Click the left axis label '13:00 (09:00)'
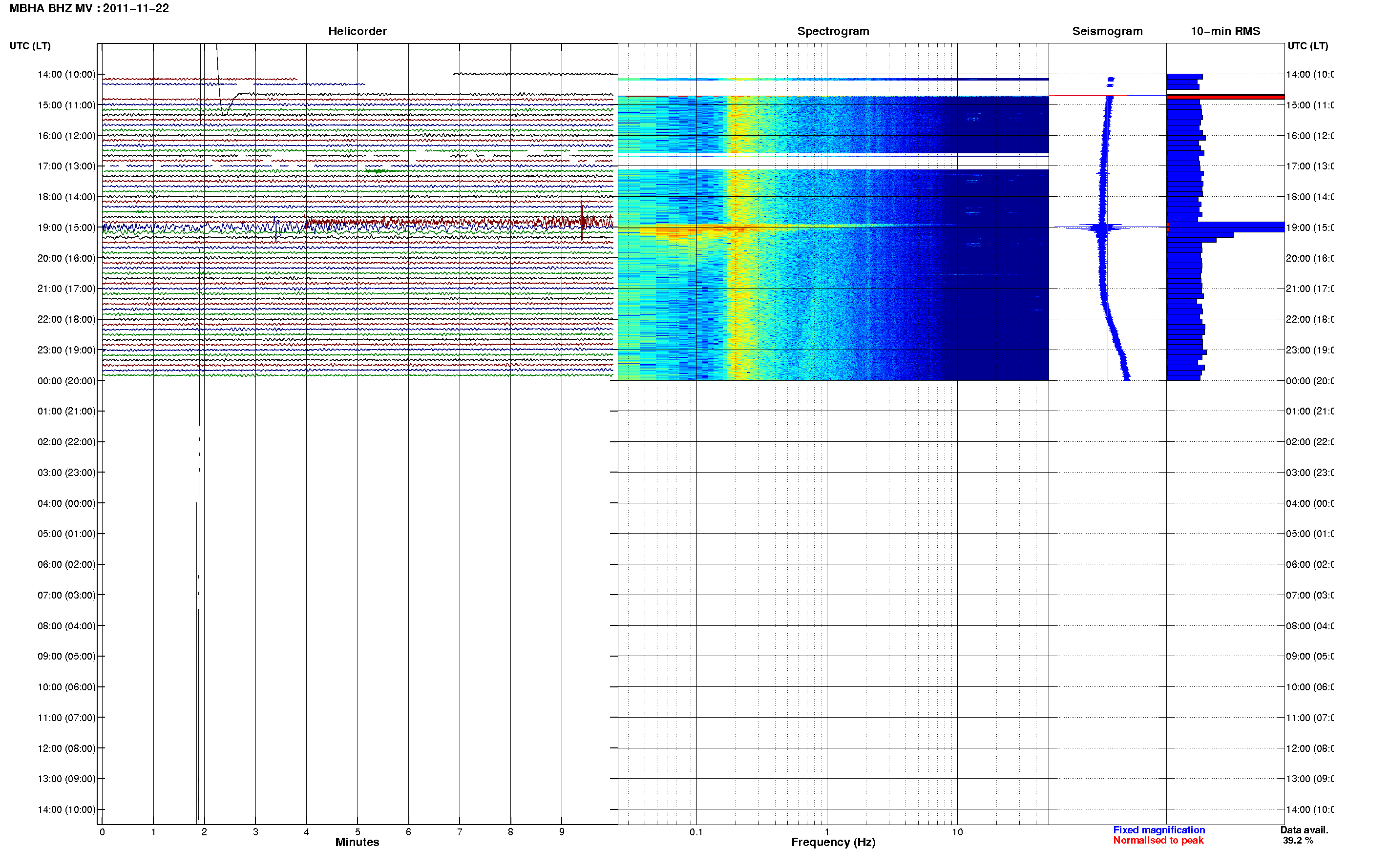Image resolution: width=1389 pixels, height=868 pixels. point(66,779)
